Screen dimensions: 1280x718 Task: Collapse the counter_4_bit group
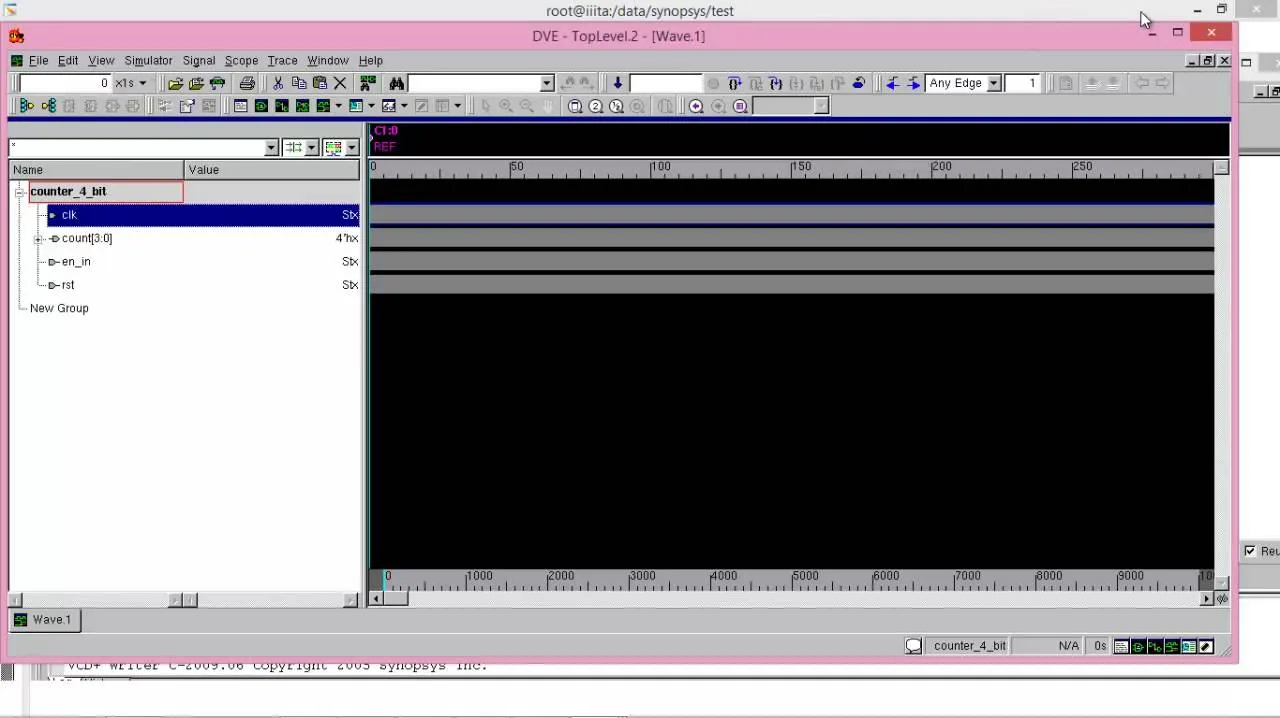(19, 192)
